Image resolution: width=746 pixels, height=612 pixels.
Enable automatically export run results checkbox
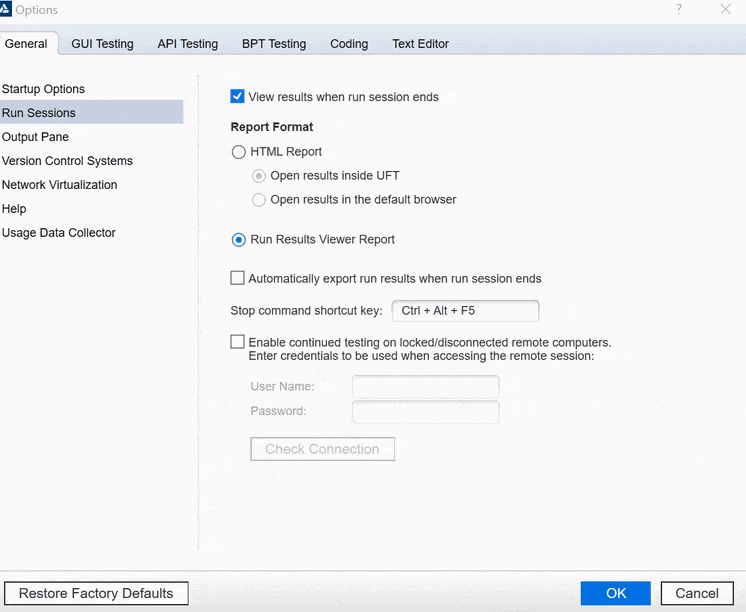(x=238, y=279)
